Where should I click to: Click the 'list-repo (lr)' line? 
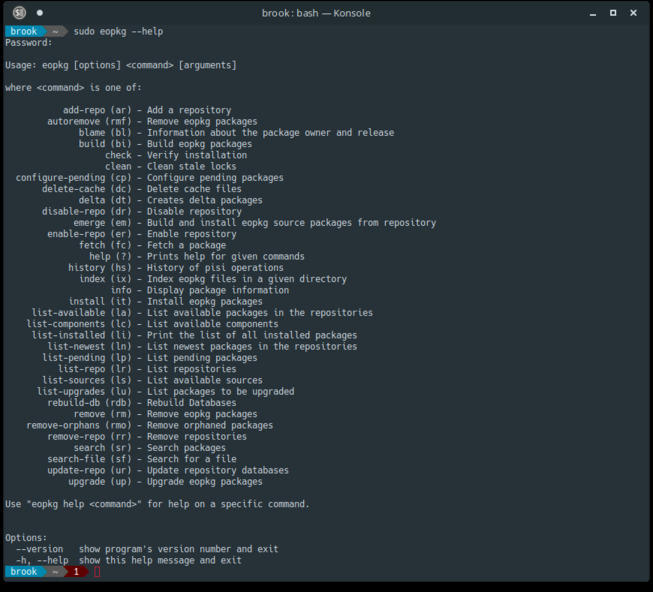tap(147, 369)
